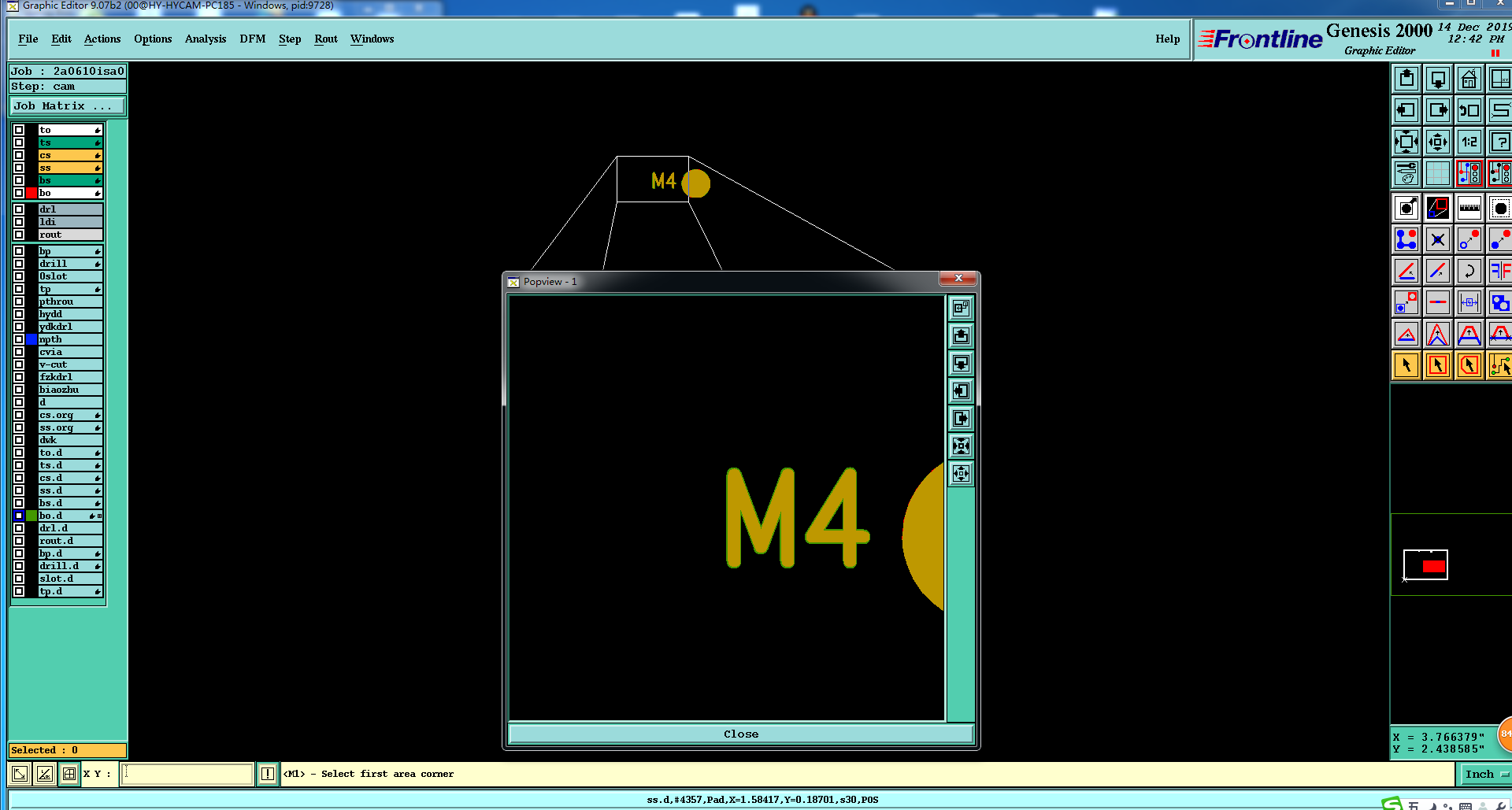Image resolution: width=1512 pixels, height=810 pixels.
Task: Toggle checkbox for layer drl
Action: tap(19, 209)
